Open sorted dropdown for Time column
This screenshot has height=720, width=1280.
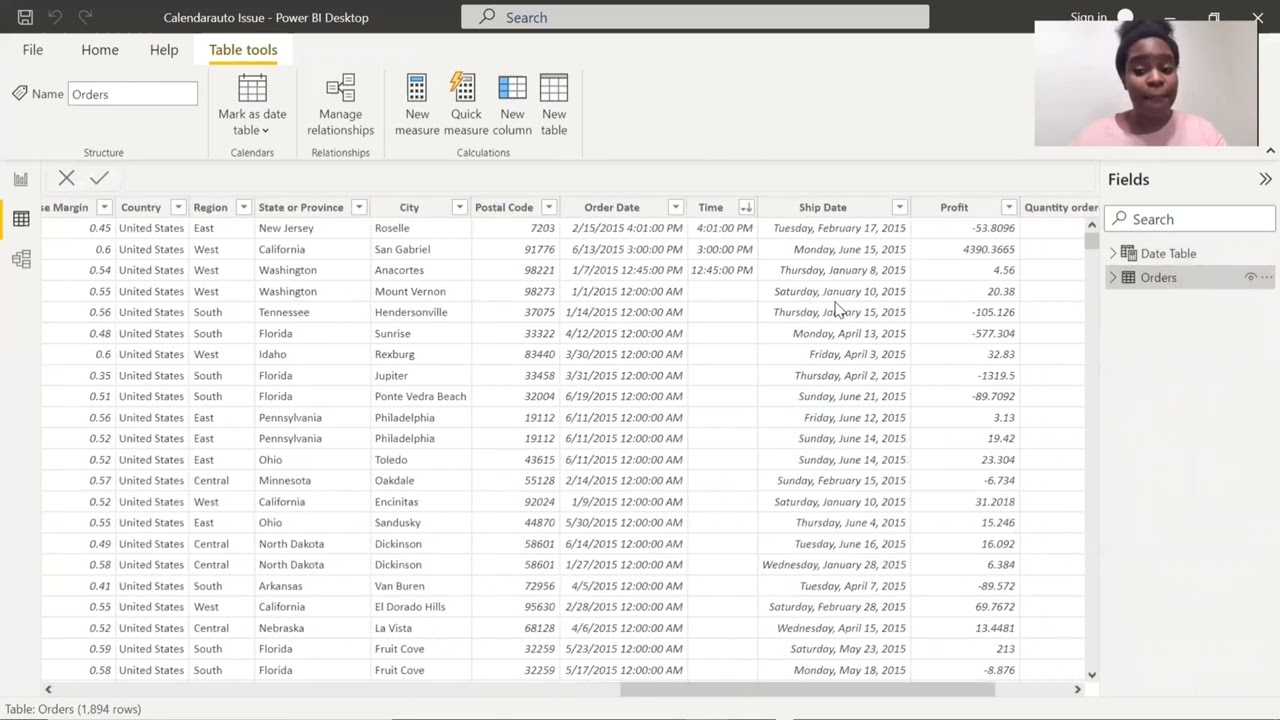746,207
